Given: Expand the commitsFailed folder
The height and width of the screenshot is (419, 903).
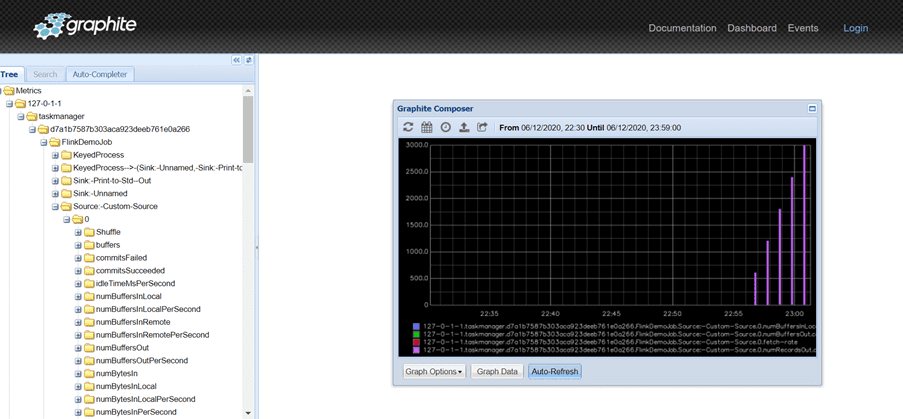Looking at the screenshot, I should coord(78,258).
